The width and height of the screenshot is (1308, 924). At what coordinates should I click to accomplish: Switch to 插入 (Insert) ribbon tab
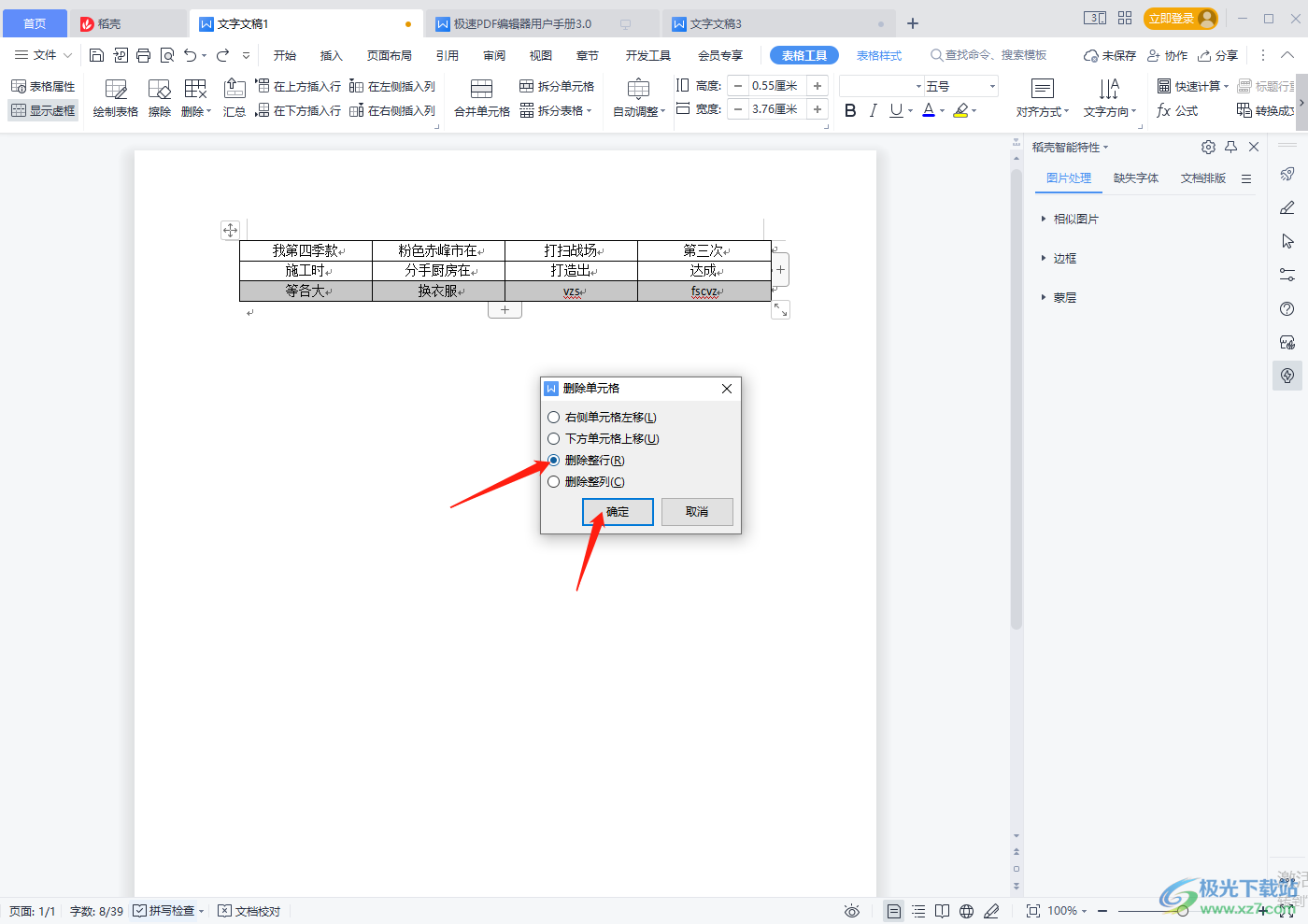(332, 55)
